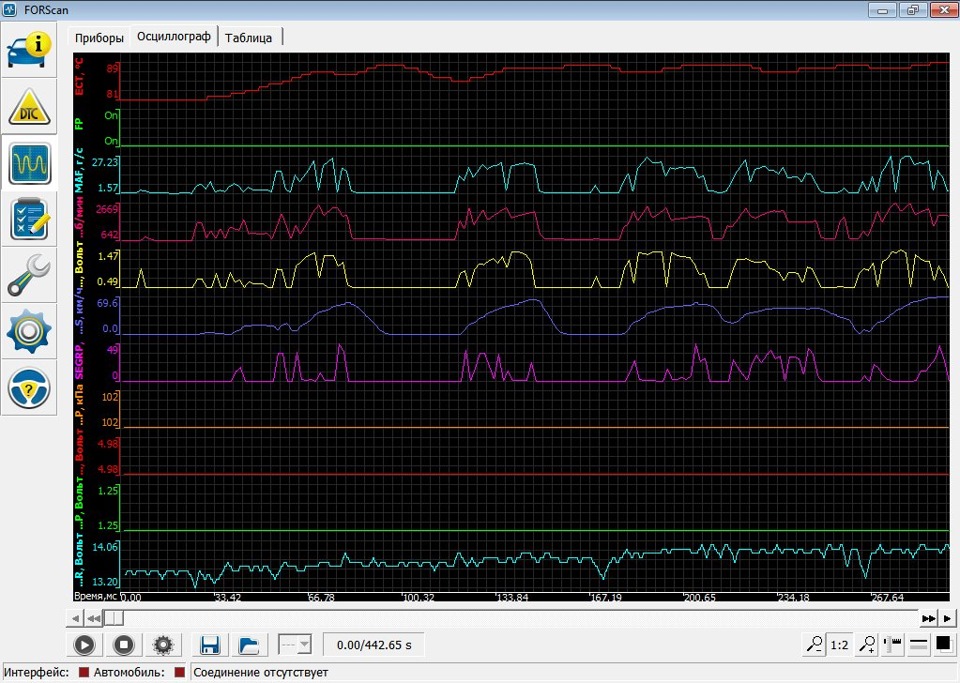Click the 69.6 speed scale value

pyautogui.click(x=107, y=303)
